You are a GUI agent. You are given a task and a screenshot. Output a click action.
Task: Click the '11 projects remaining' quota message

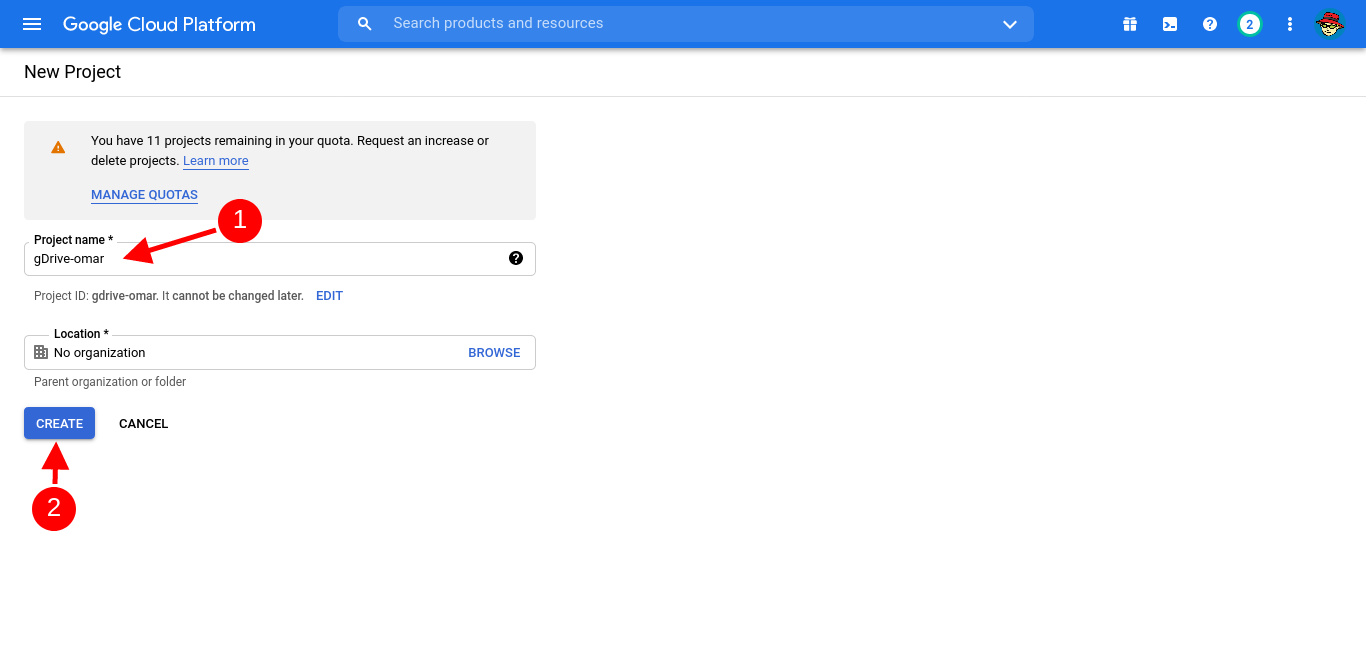click(290, 150)
